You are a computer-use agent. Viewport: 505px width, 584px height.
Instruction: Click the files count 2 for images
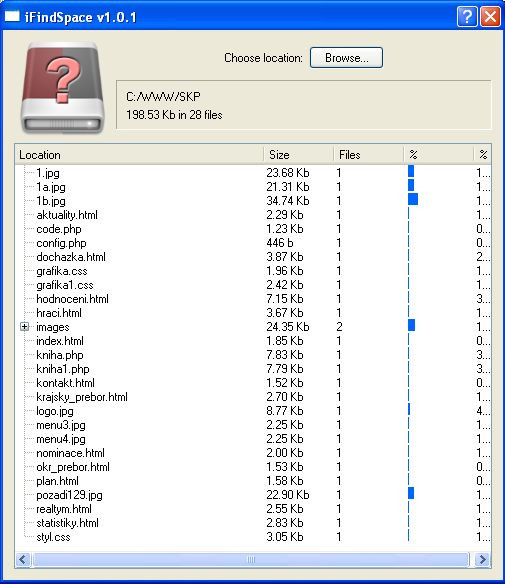339,327
